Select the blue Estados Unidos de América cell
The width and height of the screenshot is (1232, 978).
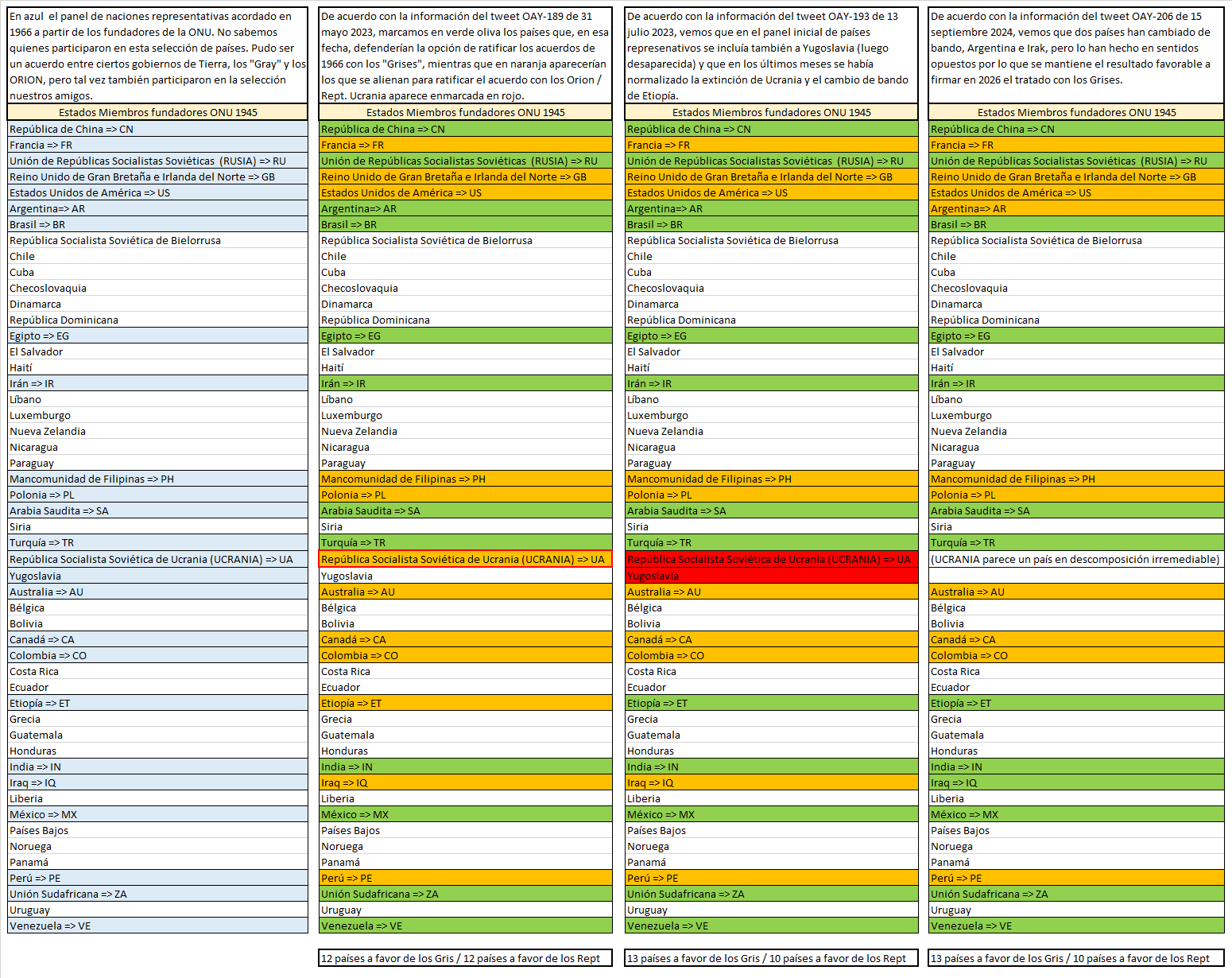tap(157, 192)
